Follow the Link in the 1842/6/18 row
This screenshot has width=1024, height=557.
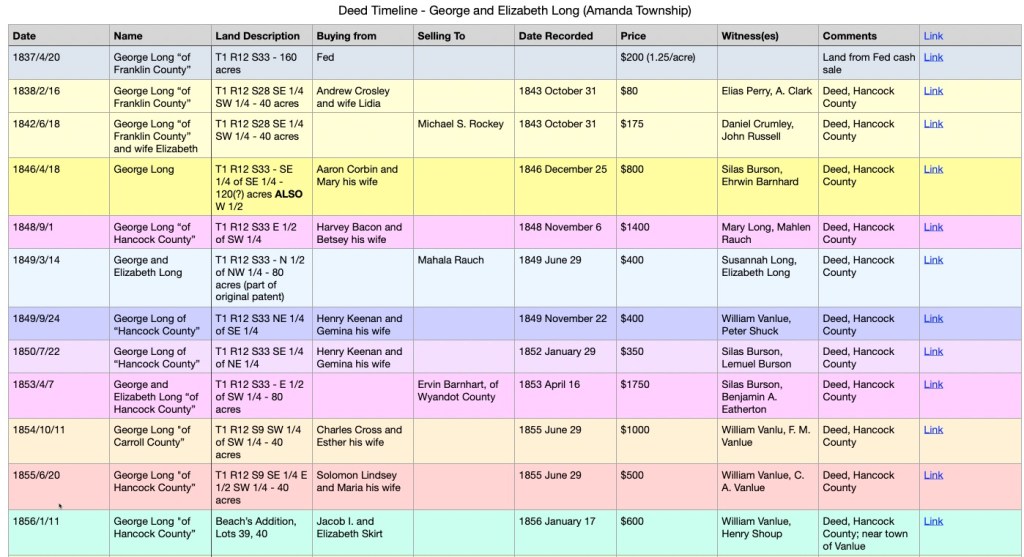point(932,124)
